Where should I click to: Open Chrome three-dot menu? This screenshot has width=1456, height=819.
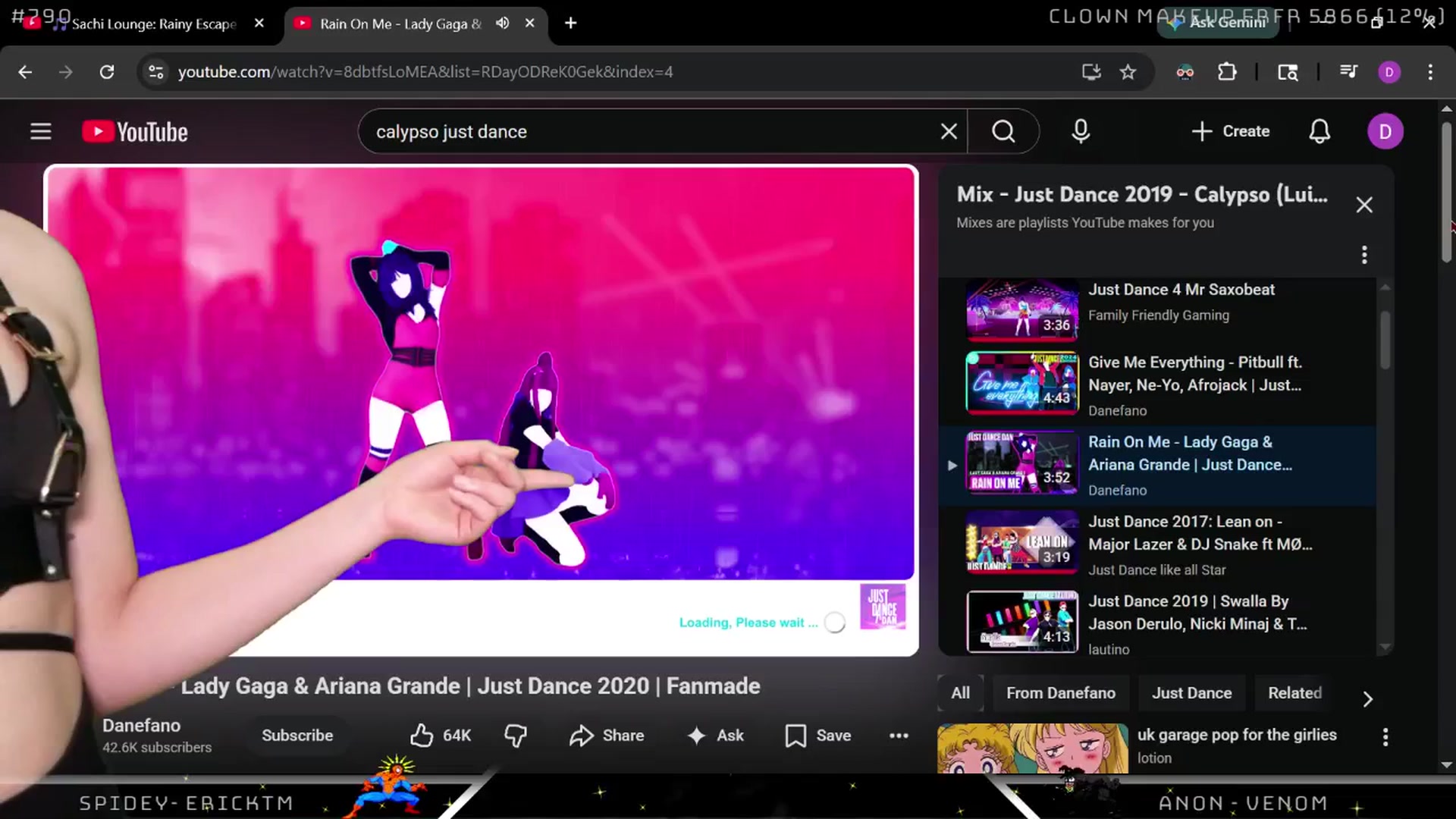1430,72
